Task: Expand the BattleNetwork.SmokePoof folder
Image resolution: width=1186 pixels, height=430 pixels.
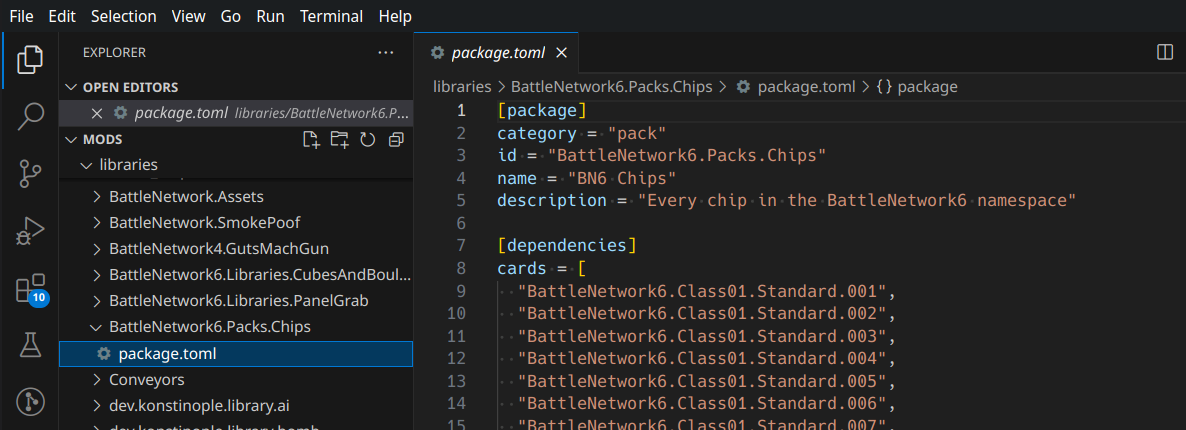Action: pyautogui.click(x=96, y=224)
